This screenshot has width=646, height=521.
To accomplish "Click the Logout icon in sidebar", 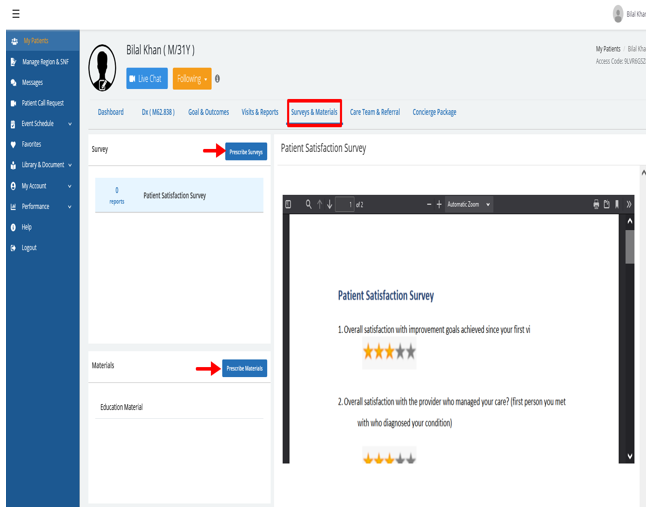I will tap(13, 248).
